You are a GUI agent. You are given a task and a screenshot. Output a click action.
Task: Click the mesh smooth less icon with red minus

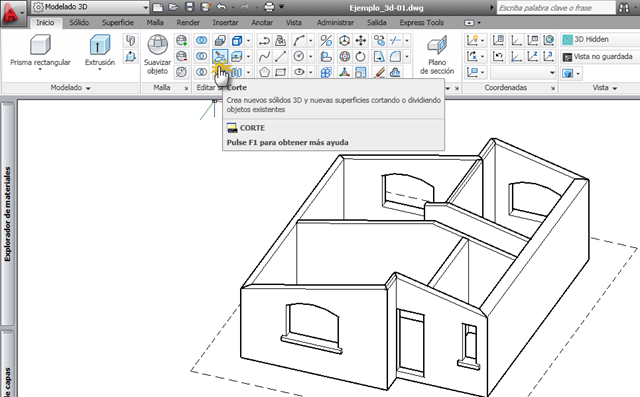(x=182, y=56)
